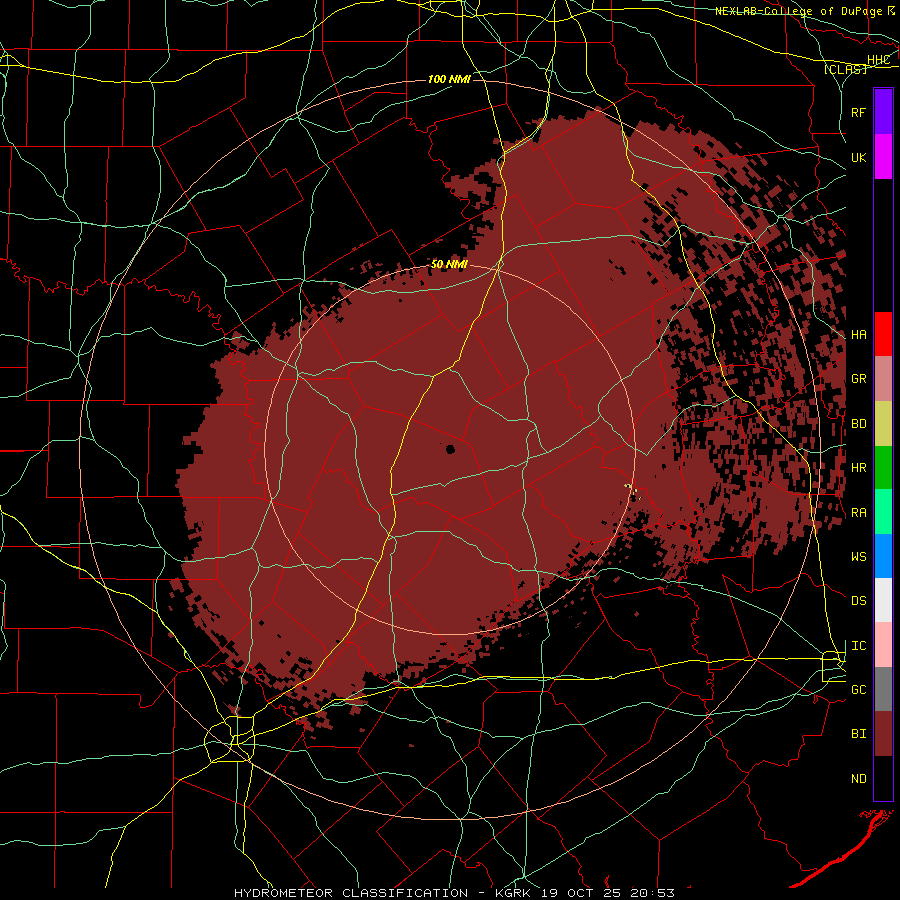Click the GR legend label
The width and height of the screenshot is (900, 900).
click(858, 379)
